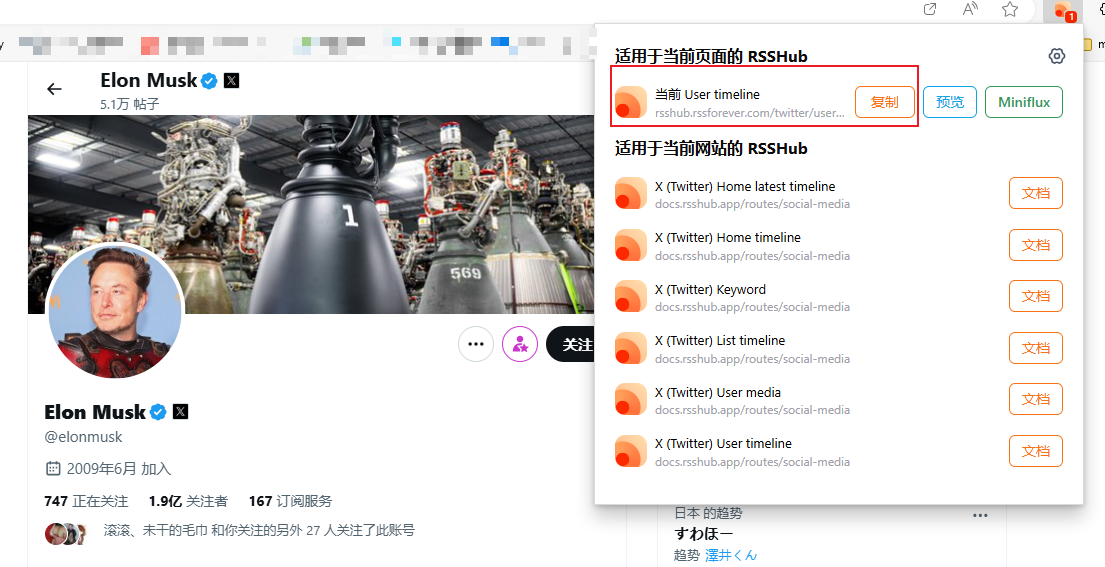Open followers you know list
This screenshot has width=1105, height=567.
pos(259,530)
